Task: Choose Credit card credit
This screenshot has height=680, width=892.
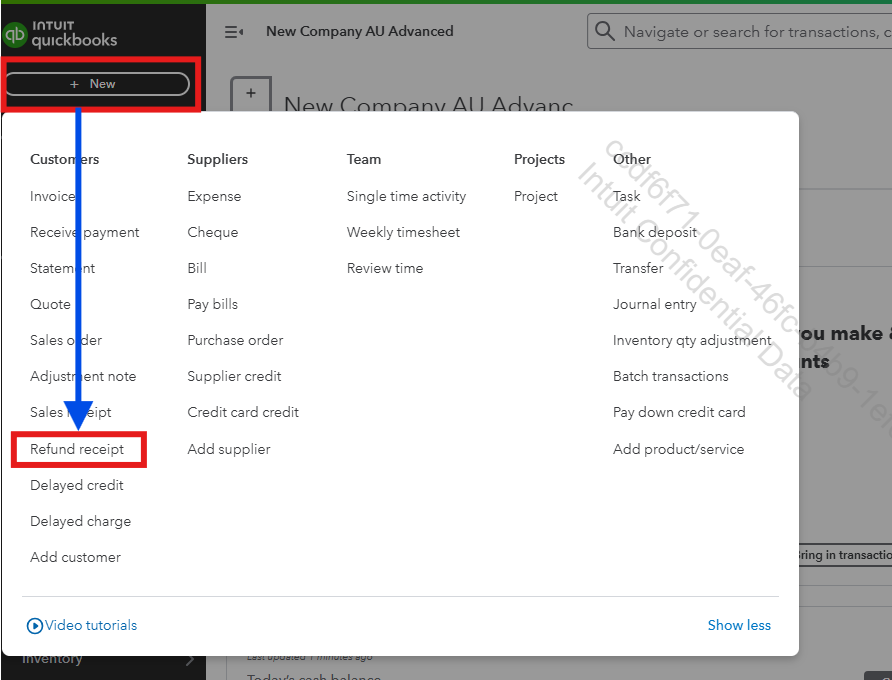Action: 243,412
